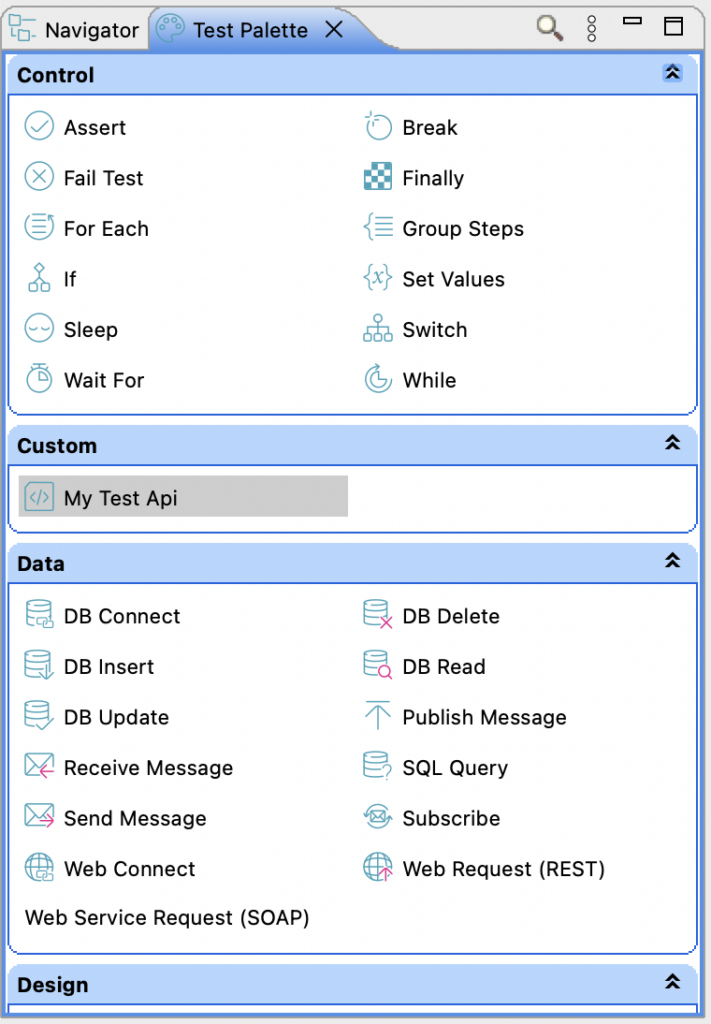This screenshot has width=711, height=1024.
Task: Click the Finally label text
Action: pos(433,178)
